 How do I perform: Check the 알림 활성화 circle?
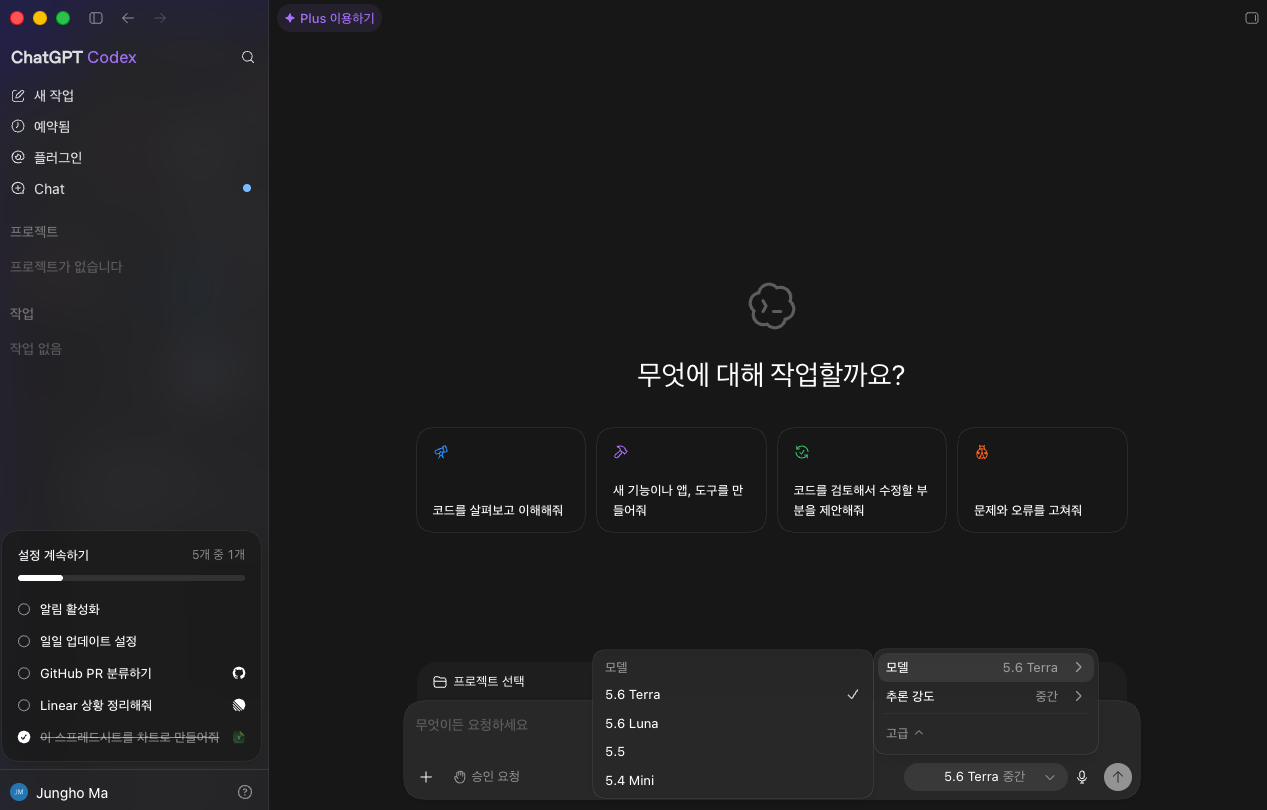pyautogui.click(x=24, y=609)
